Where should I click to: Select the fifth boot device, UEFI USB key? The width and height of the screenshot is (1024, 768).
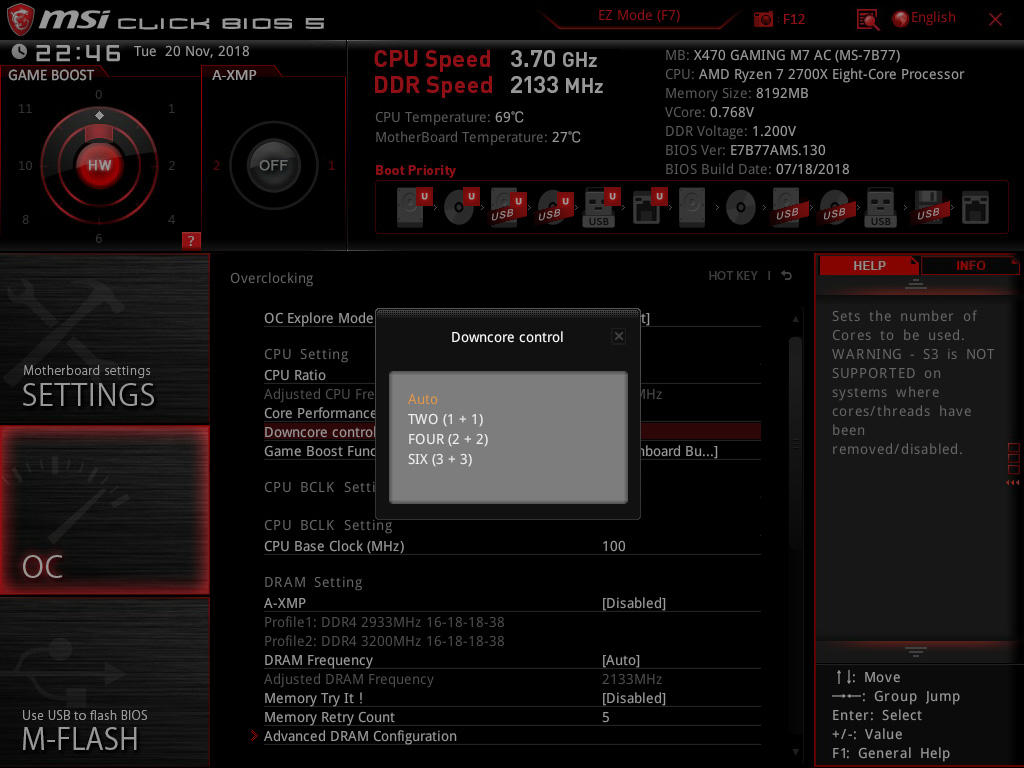click(x=601, y=207)
